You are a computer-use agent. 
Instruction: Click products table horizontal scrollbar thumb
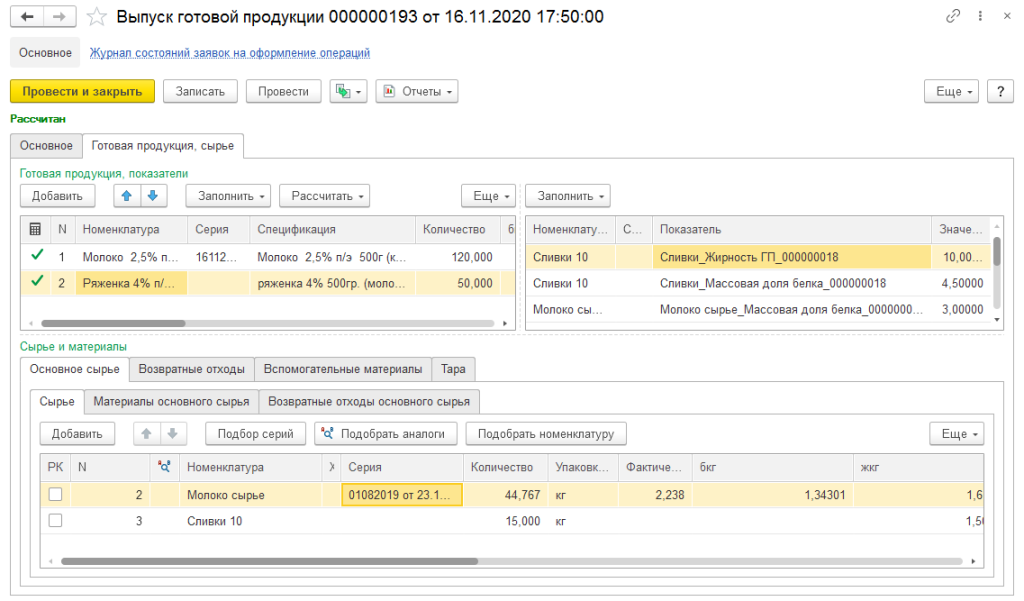[114, 323]
